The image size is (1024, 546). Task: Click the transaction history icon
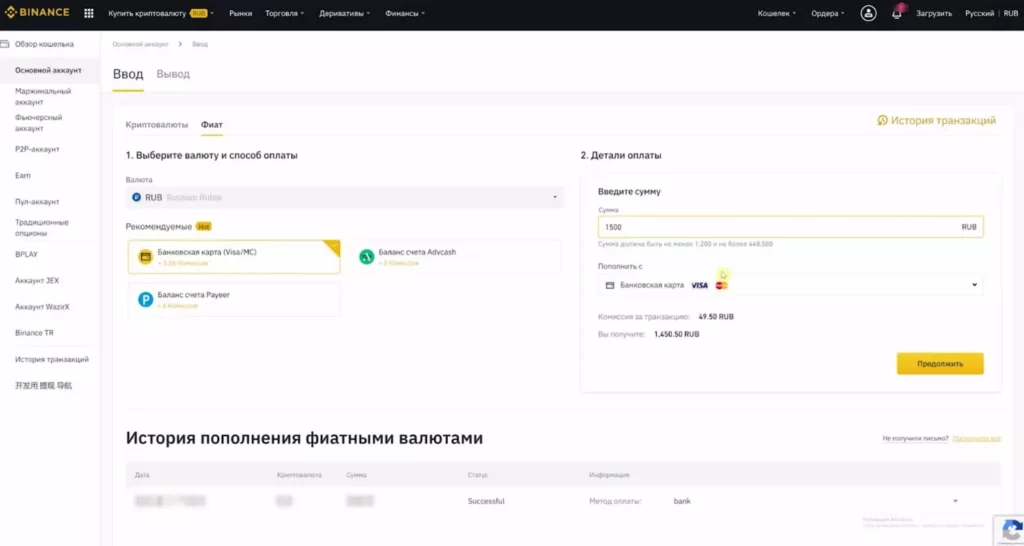(x=882, y=120)
